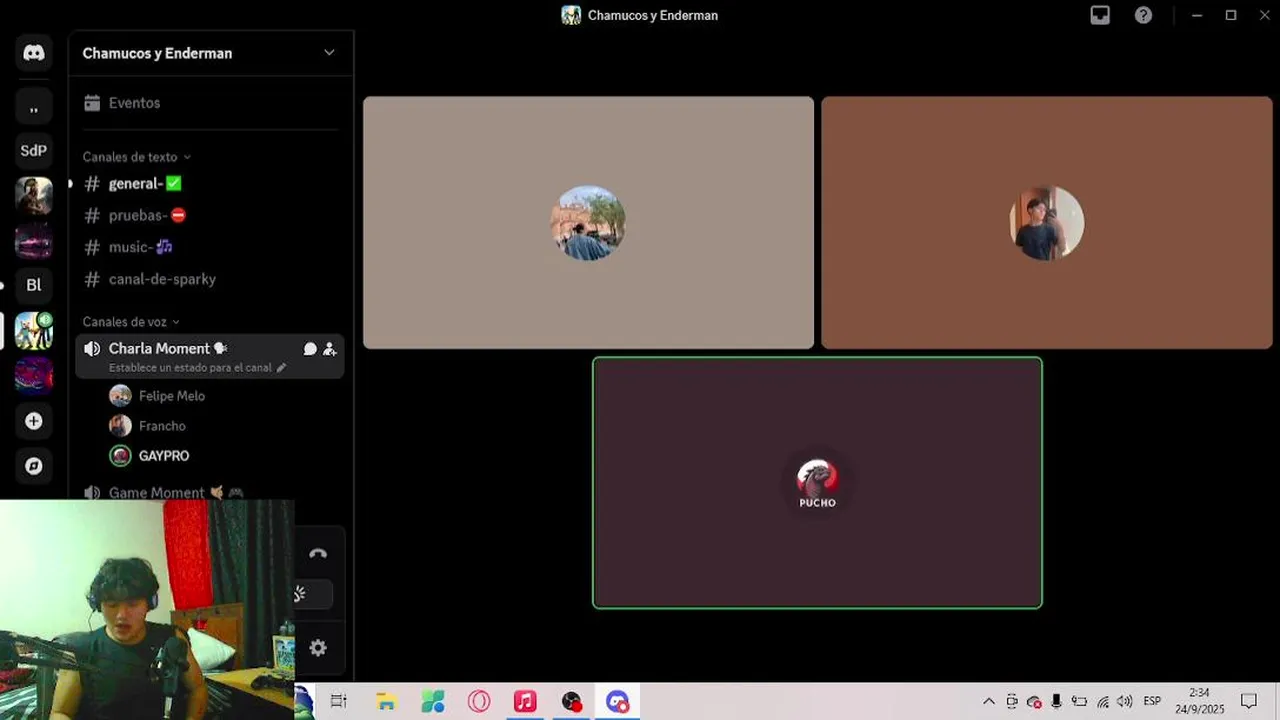This screenshot has height=720, width=1280.
Task: Show hidden icons in system tray
Action: tap(989, 701)
